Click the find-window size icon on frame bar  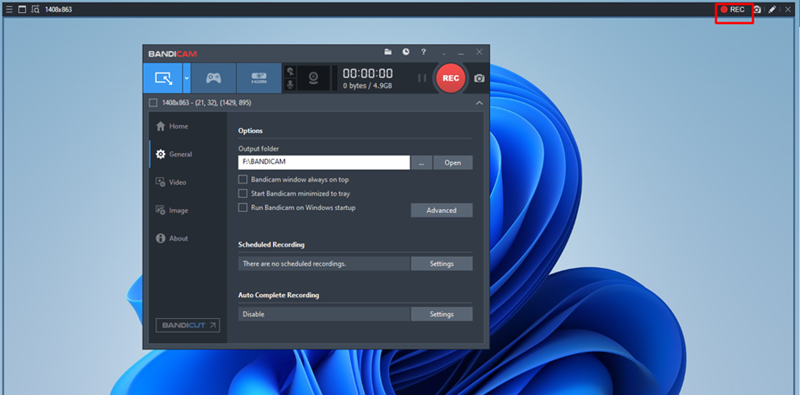pyautogui.click(x=35, y=9)
